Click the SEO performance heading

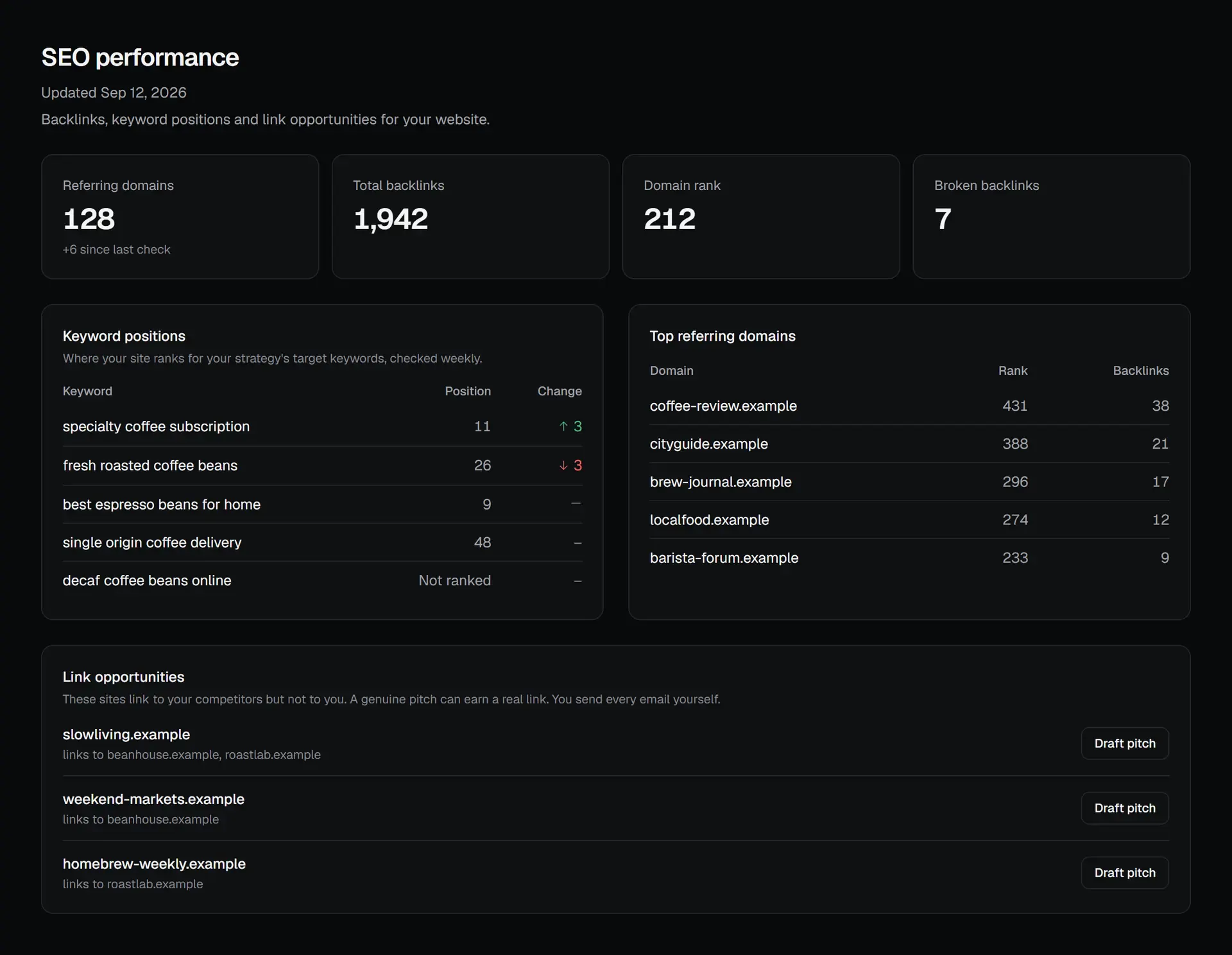pos(140,58)
